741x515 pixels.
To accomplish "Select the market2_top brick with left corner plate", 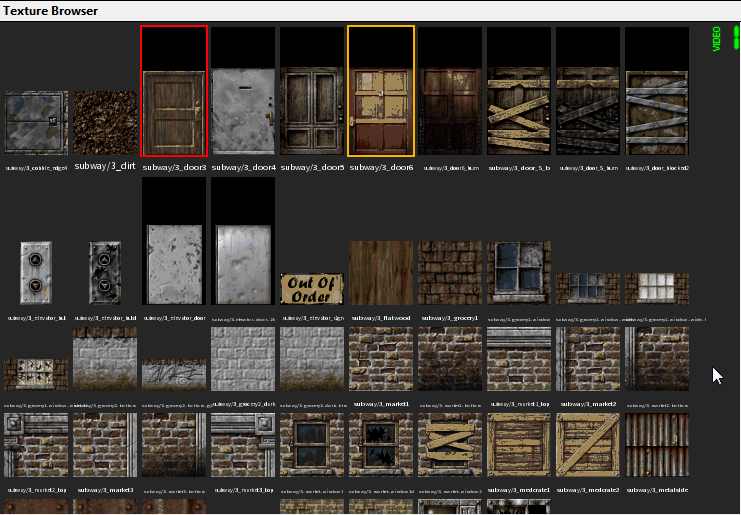I will 36,445.
